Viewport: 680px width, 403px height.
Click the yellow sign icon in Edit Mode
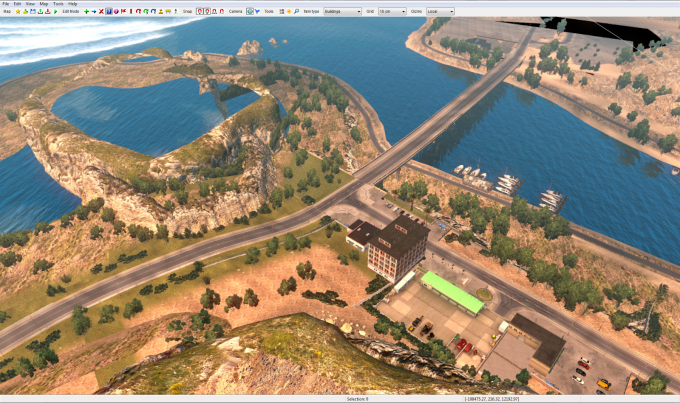168,11
